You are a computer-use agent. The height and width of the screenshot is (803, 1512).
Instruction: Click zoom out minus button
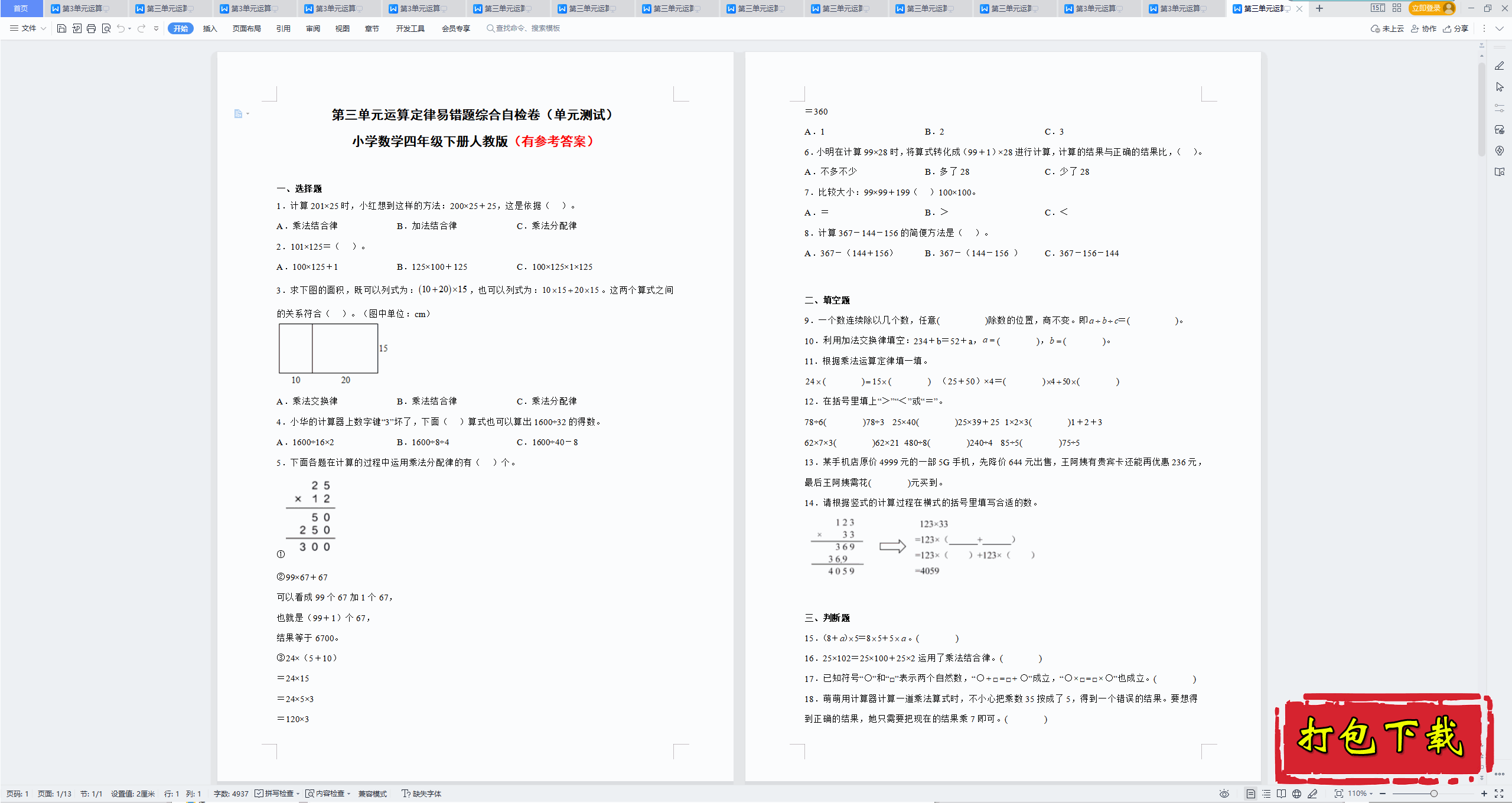[1383, 794]
